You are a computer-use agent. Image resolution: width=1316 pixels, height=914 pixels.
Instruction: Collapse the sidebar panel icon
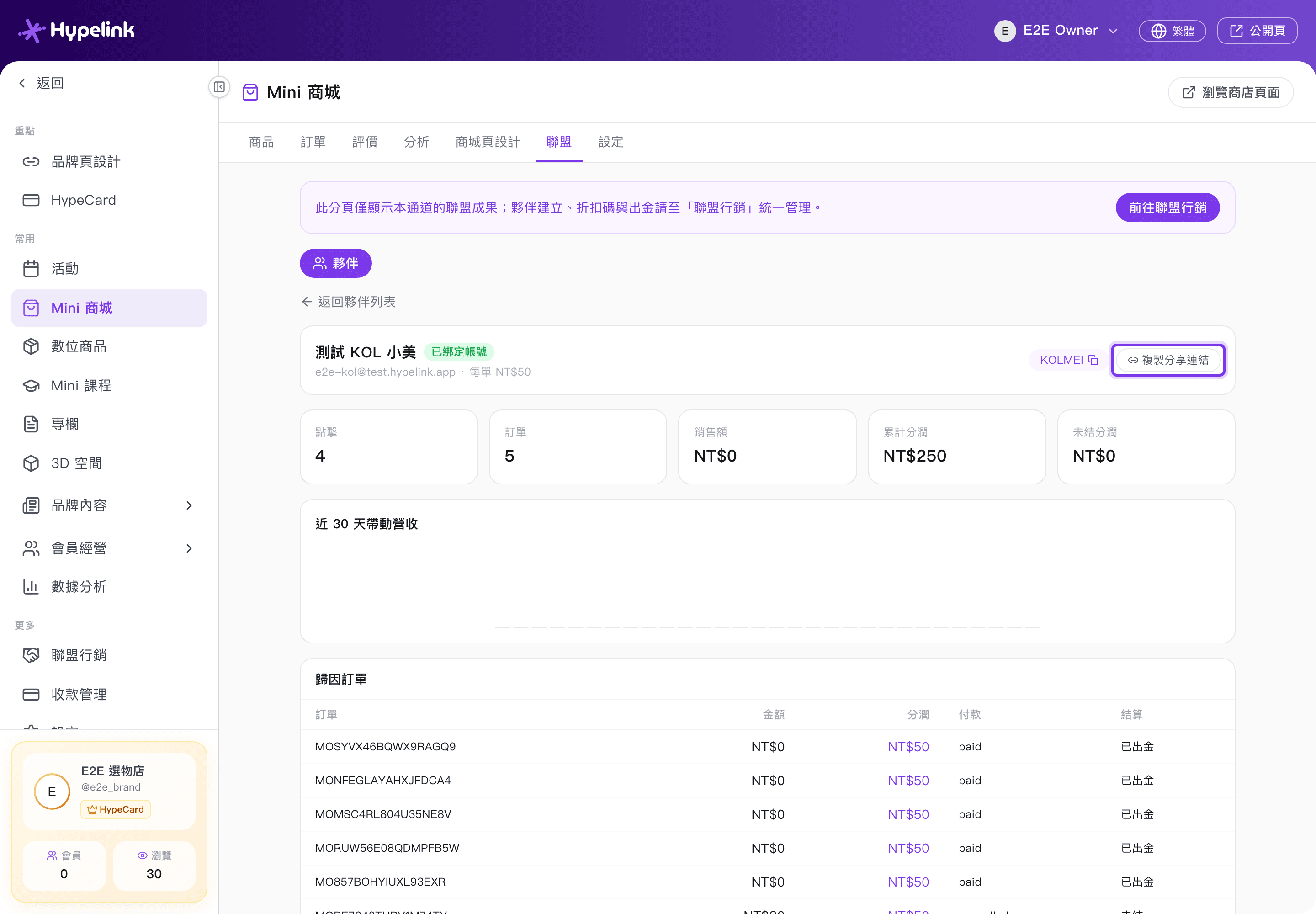[219, 87]
